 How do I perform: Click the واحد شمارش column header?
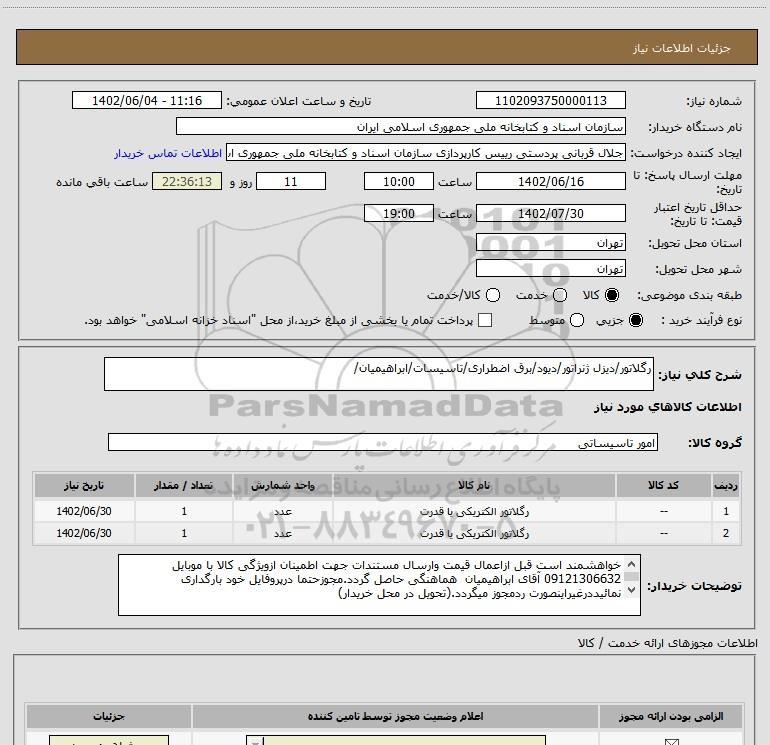283,485
